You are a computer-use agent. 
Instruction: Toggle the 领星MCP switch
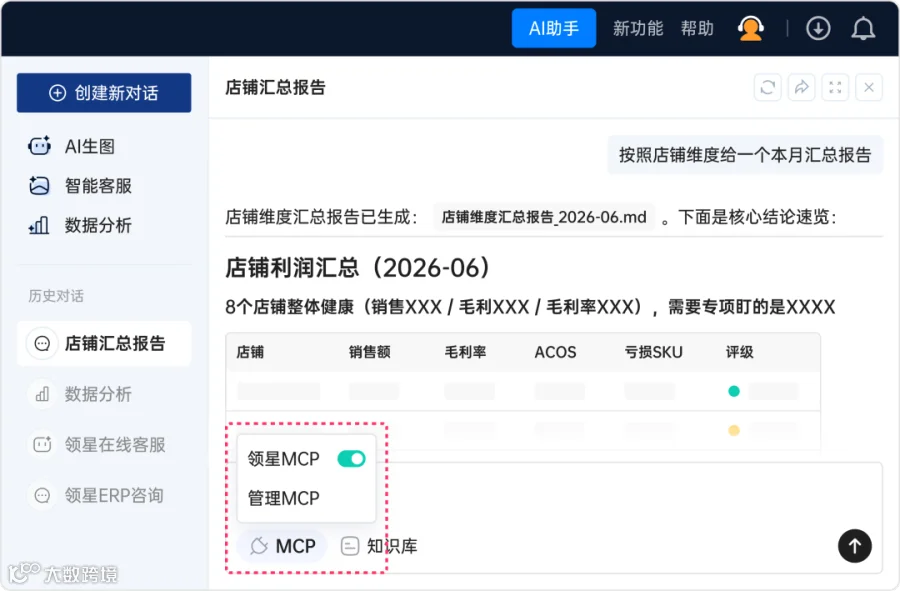coord(351,458)
